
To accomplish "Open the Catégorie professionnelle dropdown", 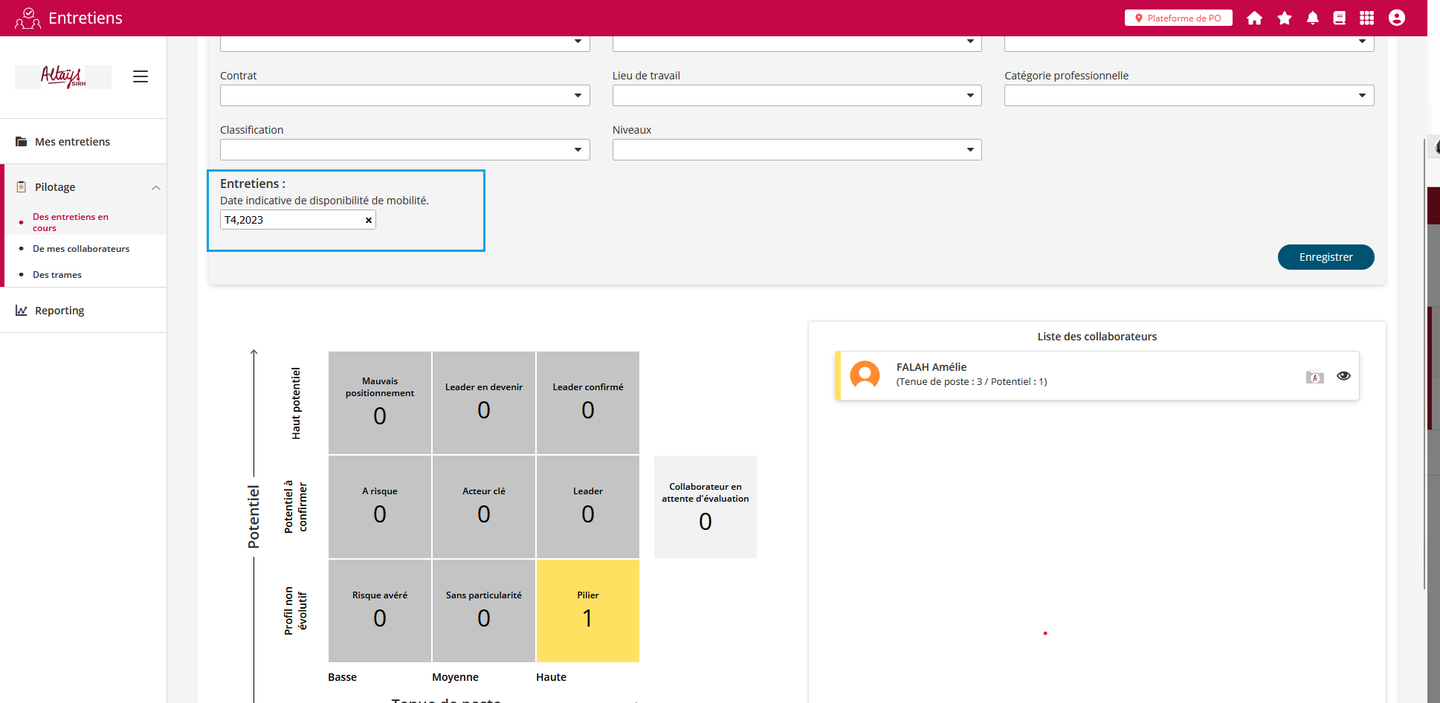I will (1188, 95).
